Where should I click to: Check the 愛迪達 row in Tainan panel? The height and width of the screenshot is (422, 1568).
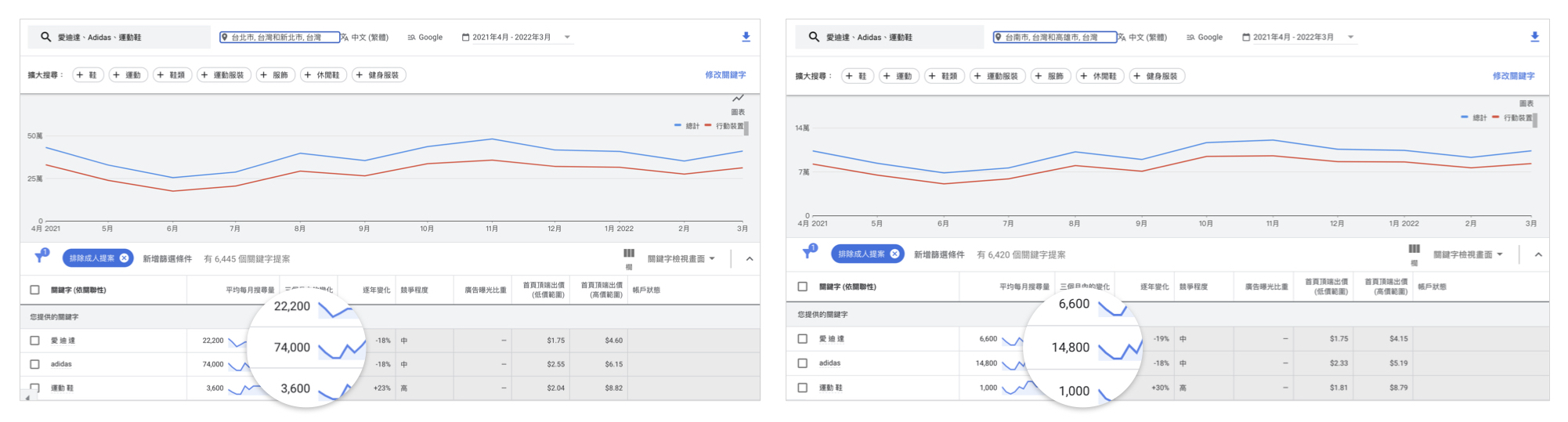pos(802,339)
